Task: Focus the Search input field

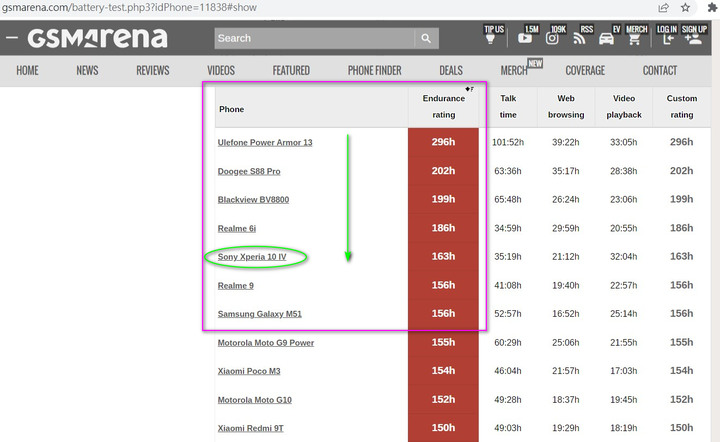Action: 315,38
